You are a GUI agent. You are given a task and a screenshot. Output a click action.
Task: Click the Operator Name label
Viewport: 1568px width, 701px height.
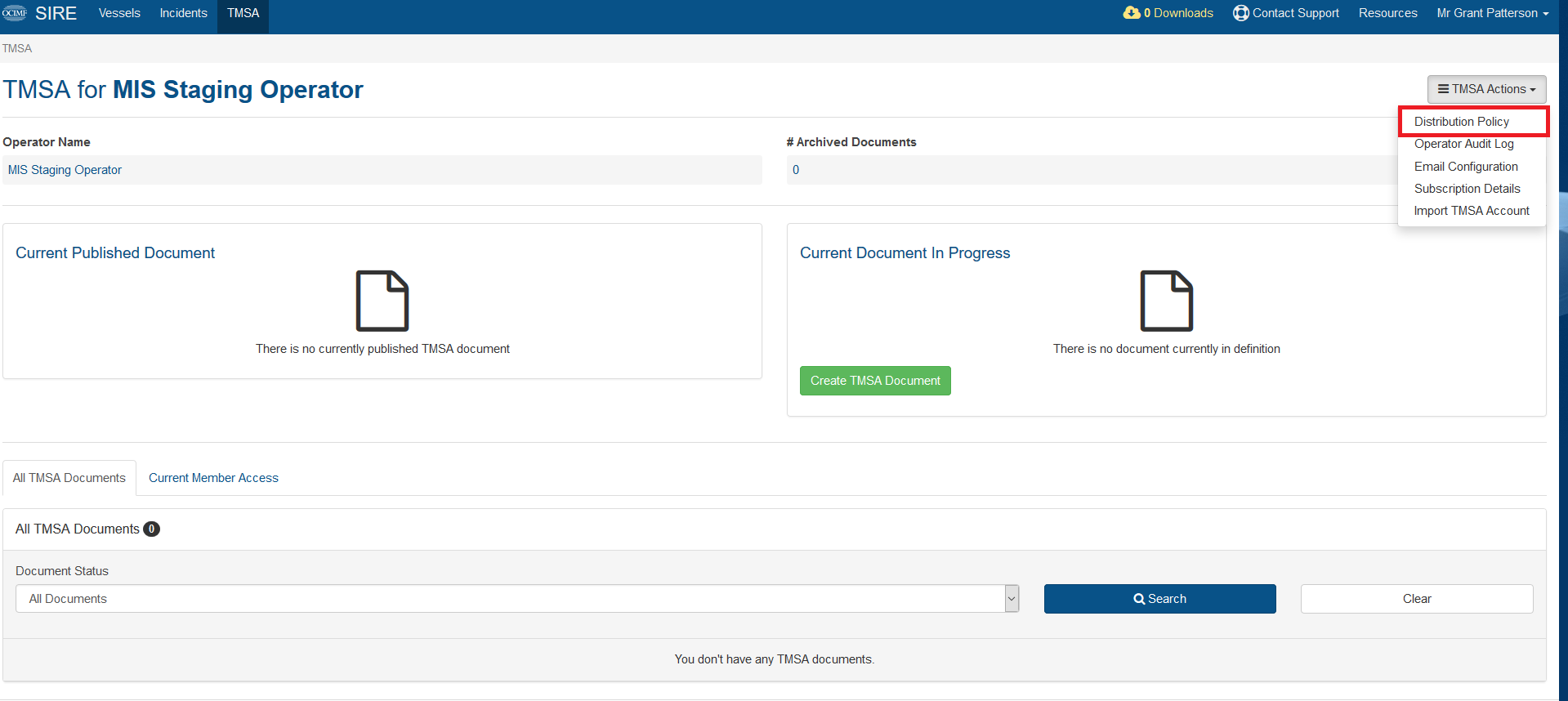click(47, 142)
